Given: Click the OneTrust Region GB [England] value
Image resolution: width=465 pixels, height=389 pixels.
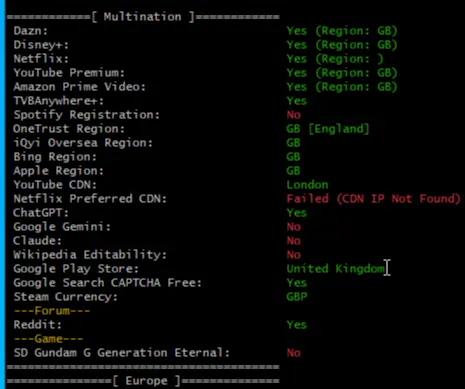Looking at the screenshot, I should [x=328, y=129].
